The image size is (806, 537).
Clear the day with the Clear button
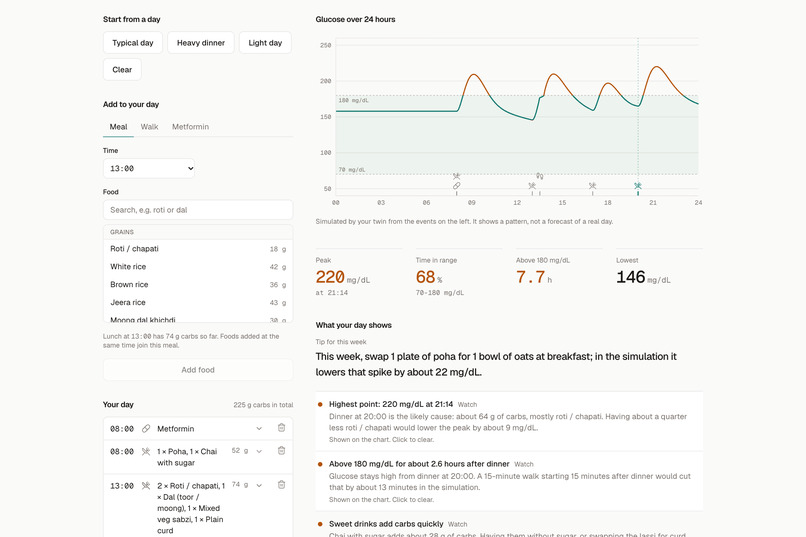[x=122, y=69]
